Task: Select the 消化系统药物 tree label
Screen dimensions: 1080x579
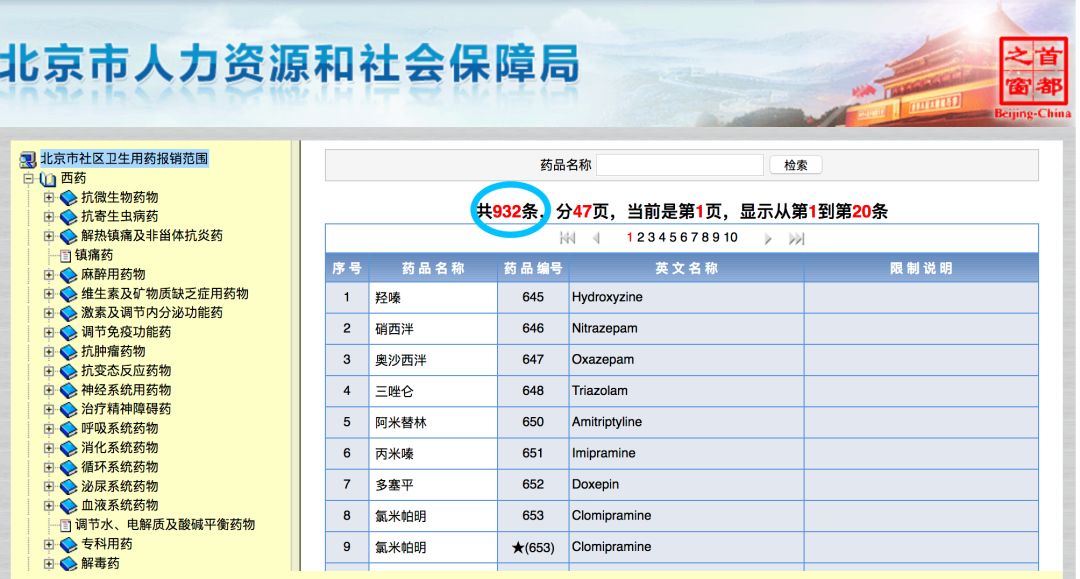Action: pos(120,448)
